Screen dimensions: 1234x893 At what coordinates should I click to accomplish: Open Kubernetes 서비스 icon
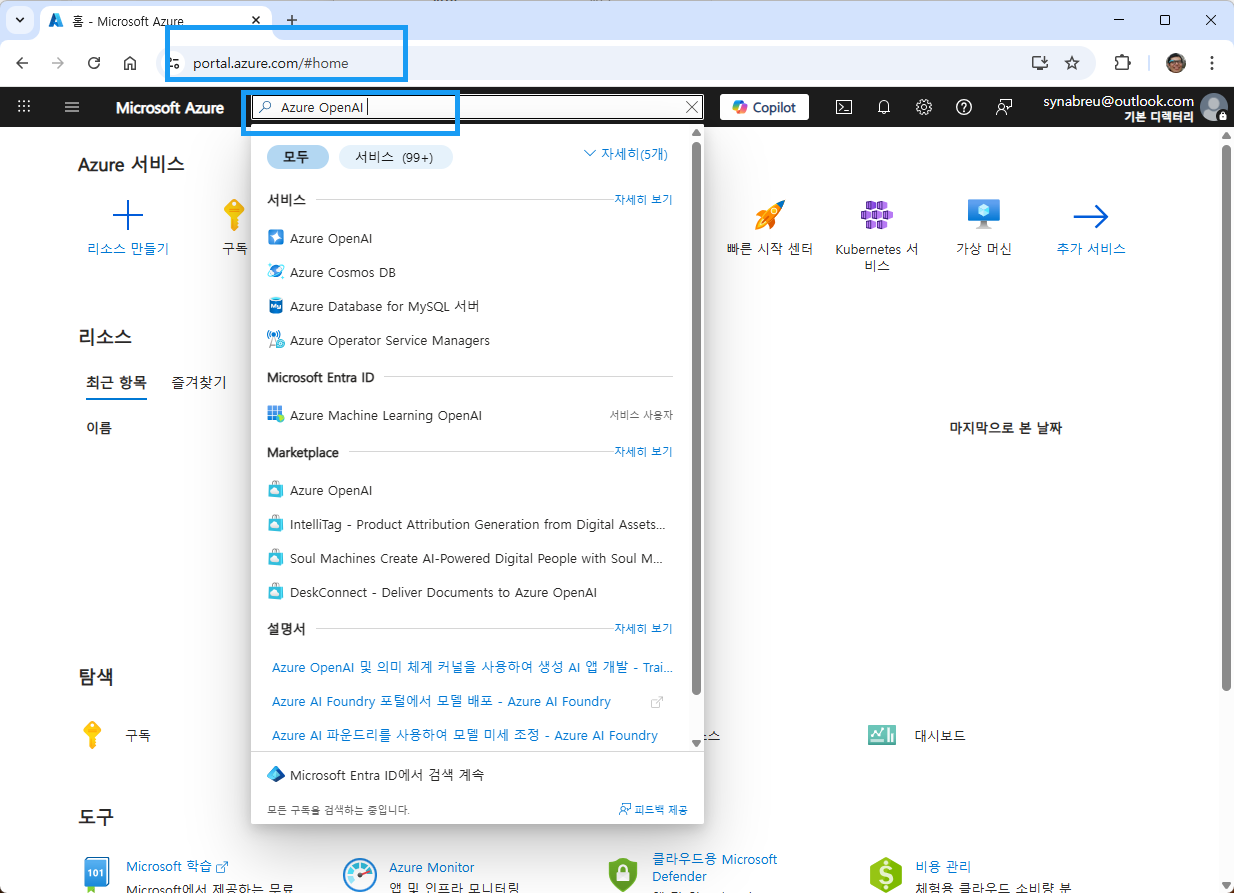click(x=877, y=215)
